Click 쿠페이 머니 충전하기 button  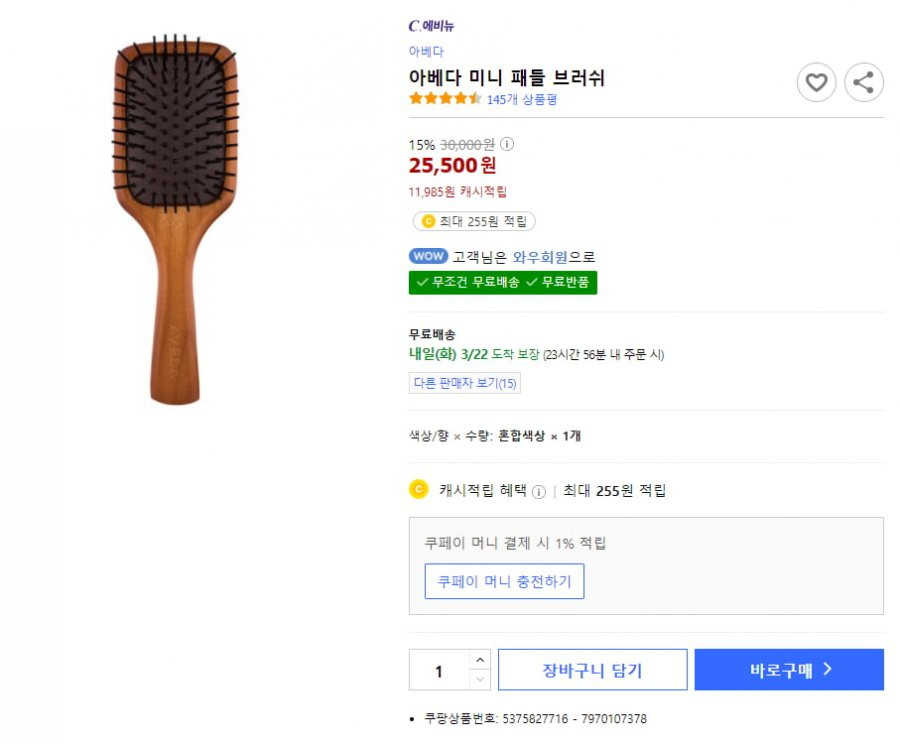tap(505, 582)
